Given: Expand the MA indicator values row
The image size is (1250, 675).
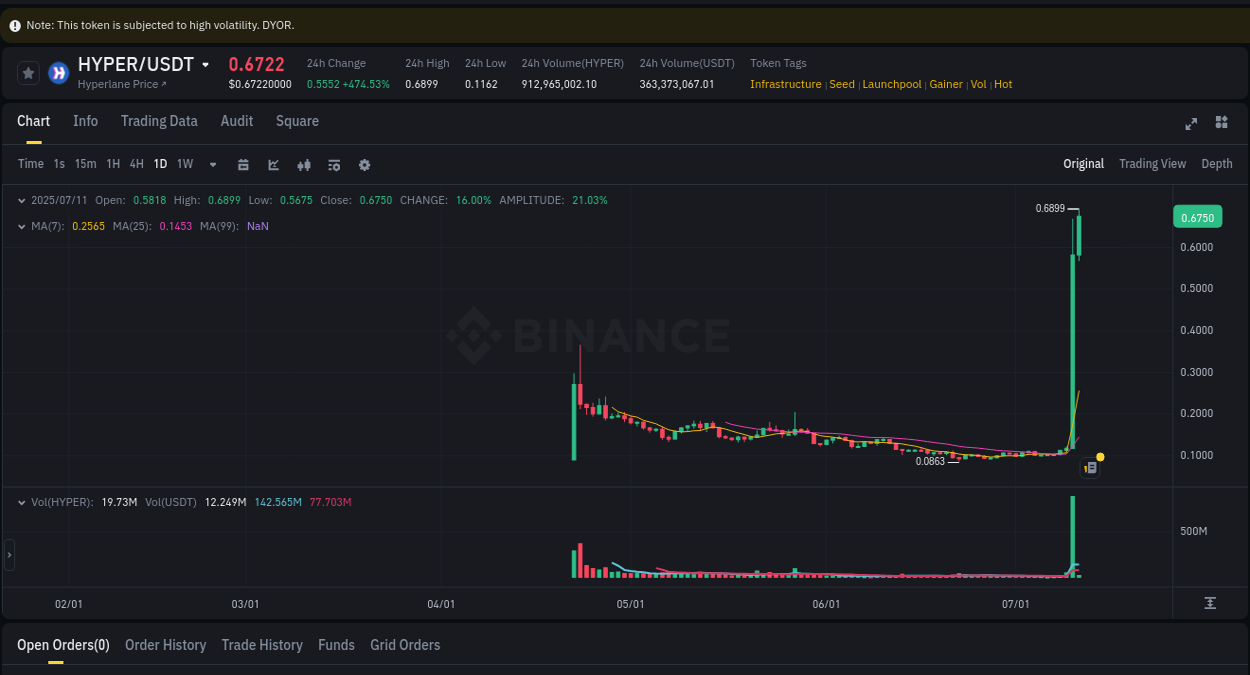Looking at the screenshot, I should (x=22, y=226).
